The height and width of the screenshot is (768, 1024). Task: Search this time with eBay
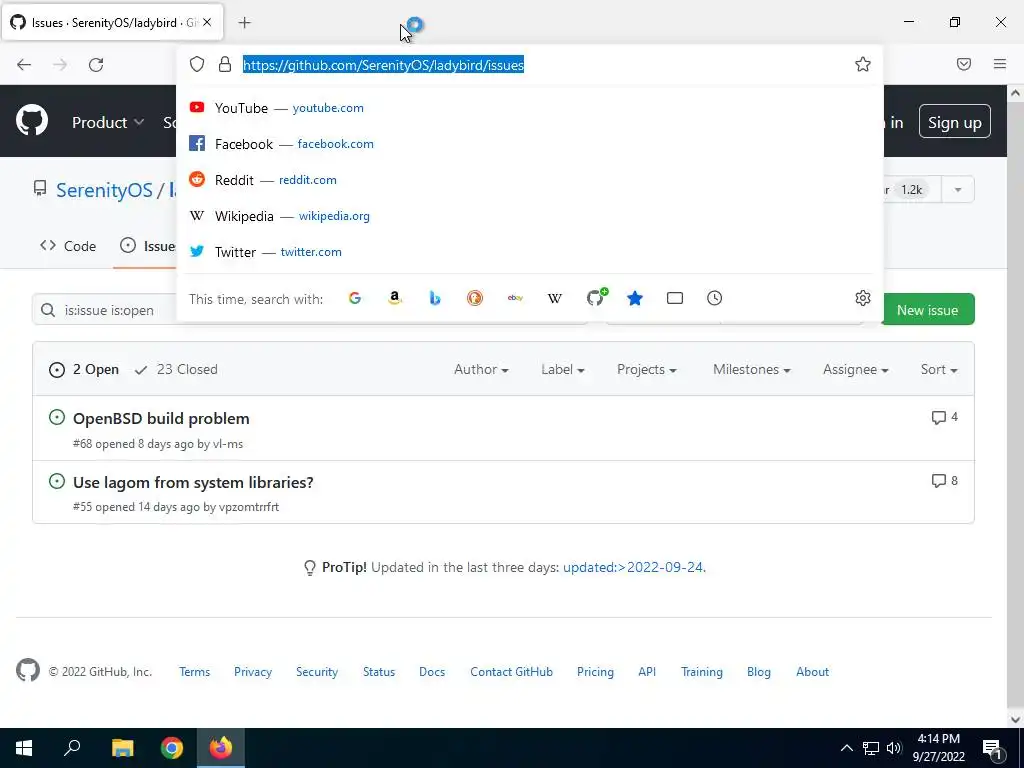pyautogui.click(x=515, y=298)
